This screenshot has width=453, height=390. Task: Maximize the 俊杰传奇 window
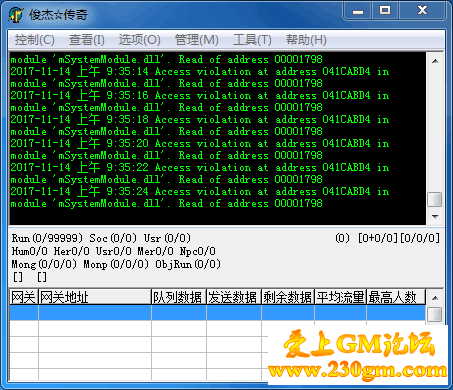click(385, 11)
